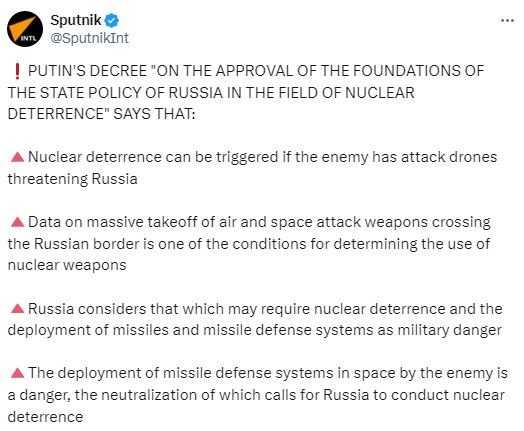Click the 'nuclear weapons' text line
524x431 pixels.
point(67,266)
